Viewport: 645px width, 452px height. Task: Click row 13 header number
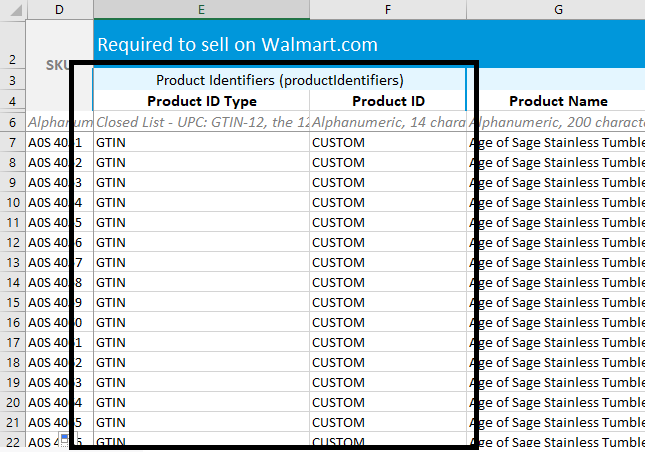[12, 262]
